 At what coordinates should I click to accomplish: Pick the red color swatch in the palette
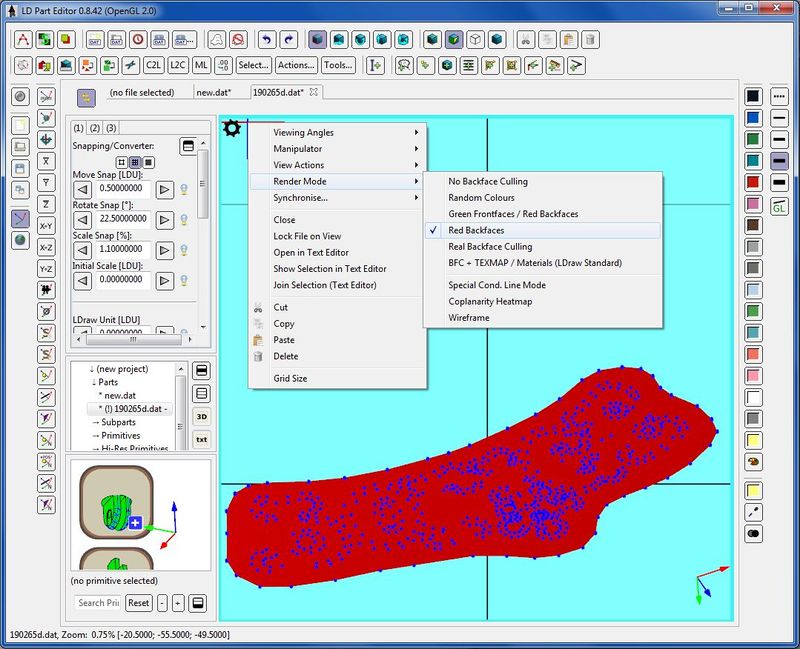pos(753,182)
